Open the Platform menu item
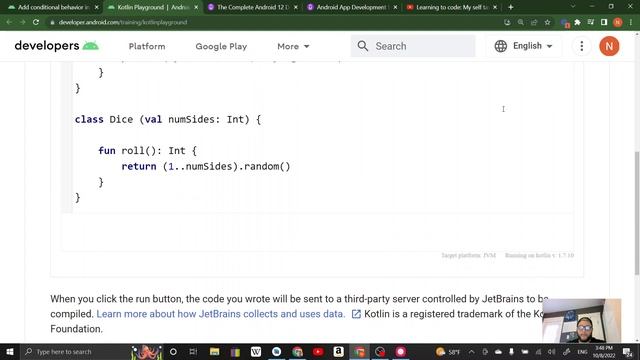 pyautogui.click(x=147, y=46)
